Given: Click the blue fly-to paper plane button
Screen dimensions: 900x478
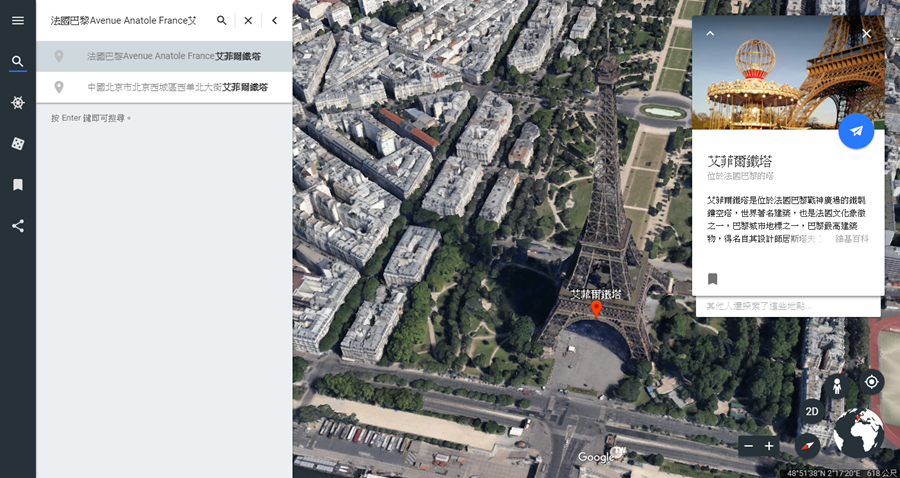Looking at the screenshot, I should tap(856, 131).
